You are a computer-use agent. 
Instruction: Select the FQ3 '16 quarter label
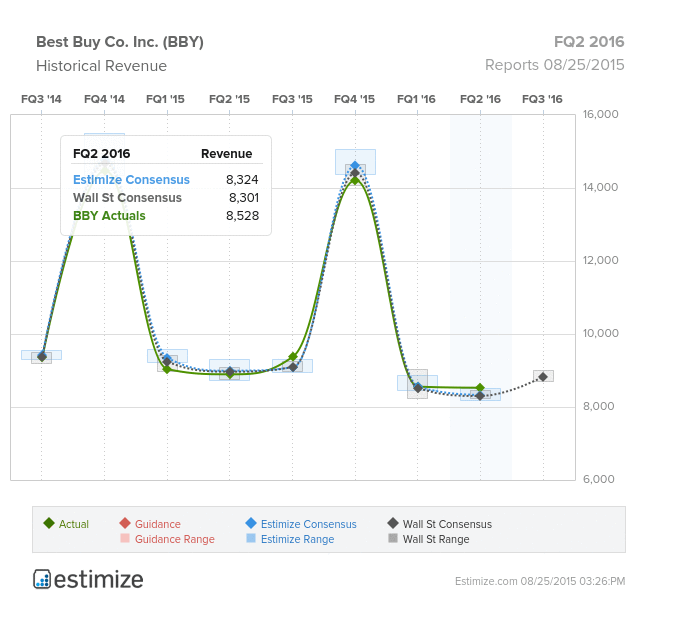point(542,99)
